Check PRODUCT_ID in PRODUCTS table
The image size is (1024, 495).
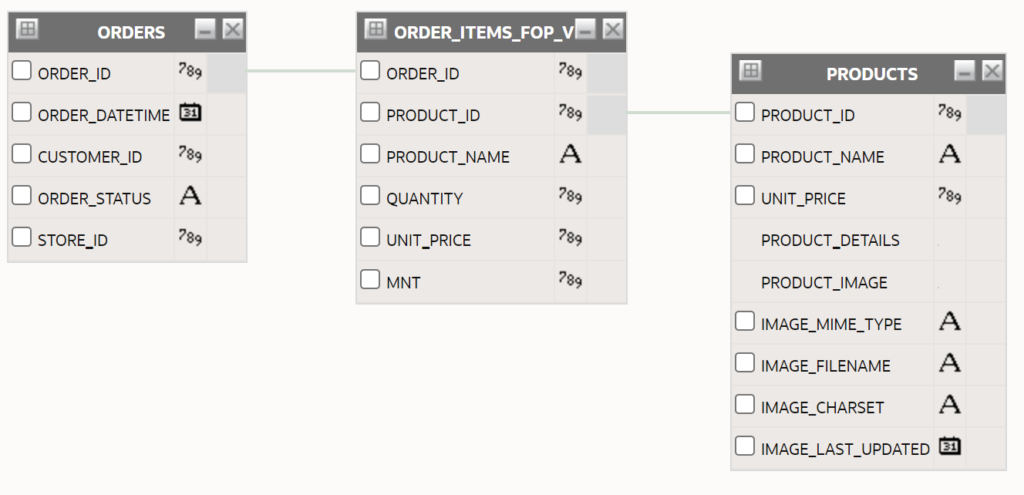(744, 112)
